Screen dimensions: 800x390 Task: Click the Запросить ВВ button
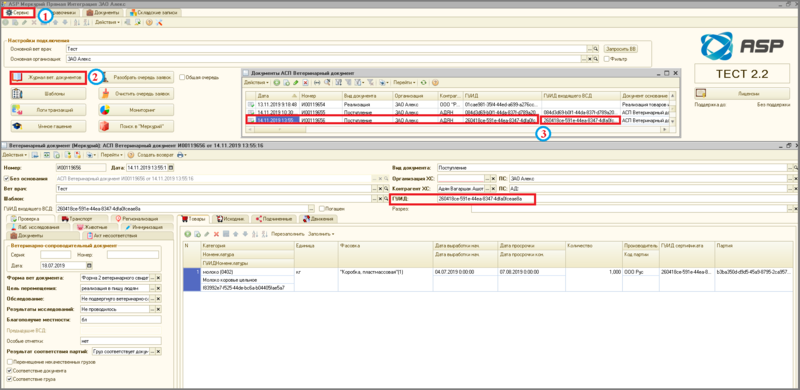click(620, 48)
